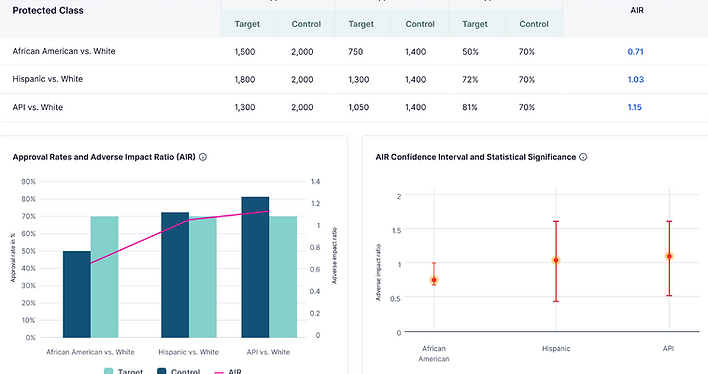
Task: Click API vs. White bar chart axis label
Action: point(268,352)
